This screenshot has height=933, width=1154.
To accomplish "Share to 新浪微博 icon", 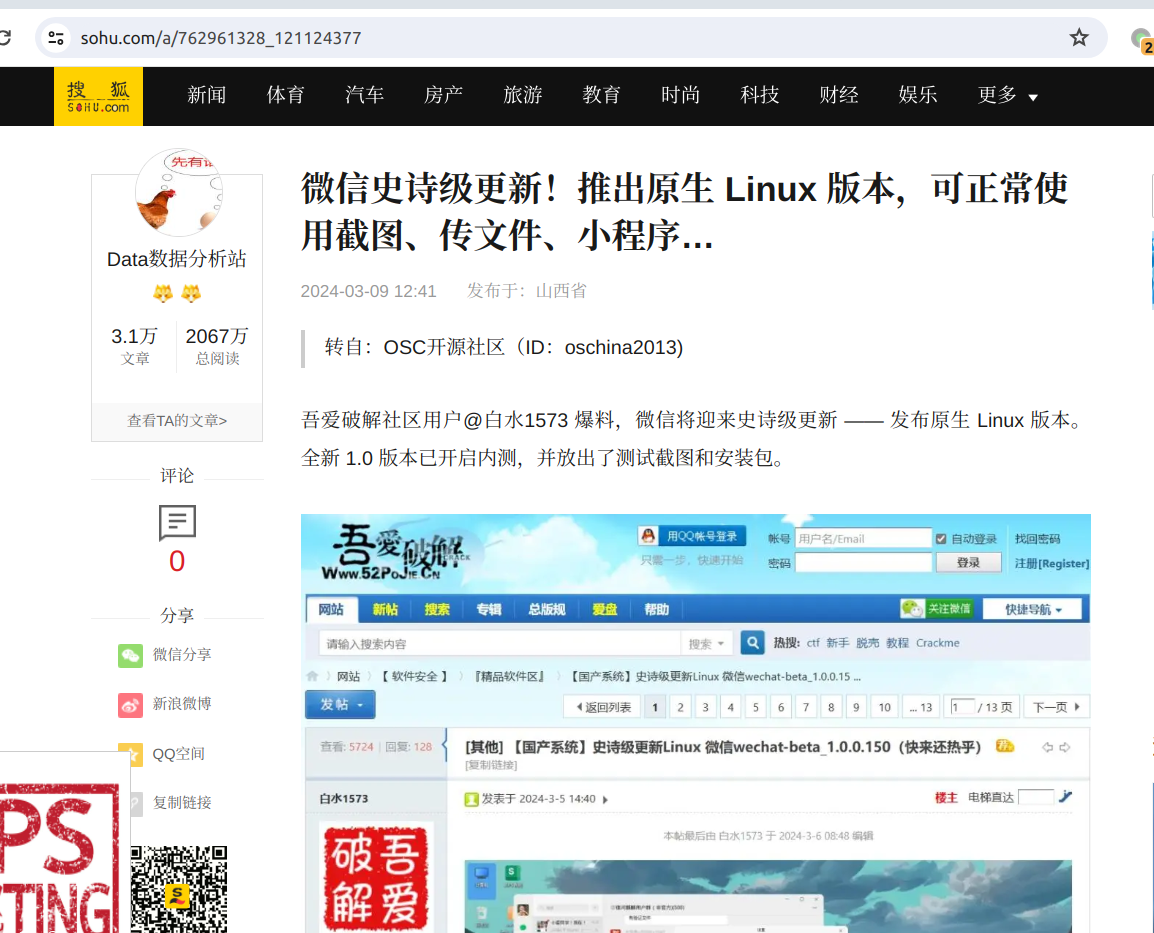I will [x=130, y=704].
